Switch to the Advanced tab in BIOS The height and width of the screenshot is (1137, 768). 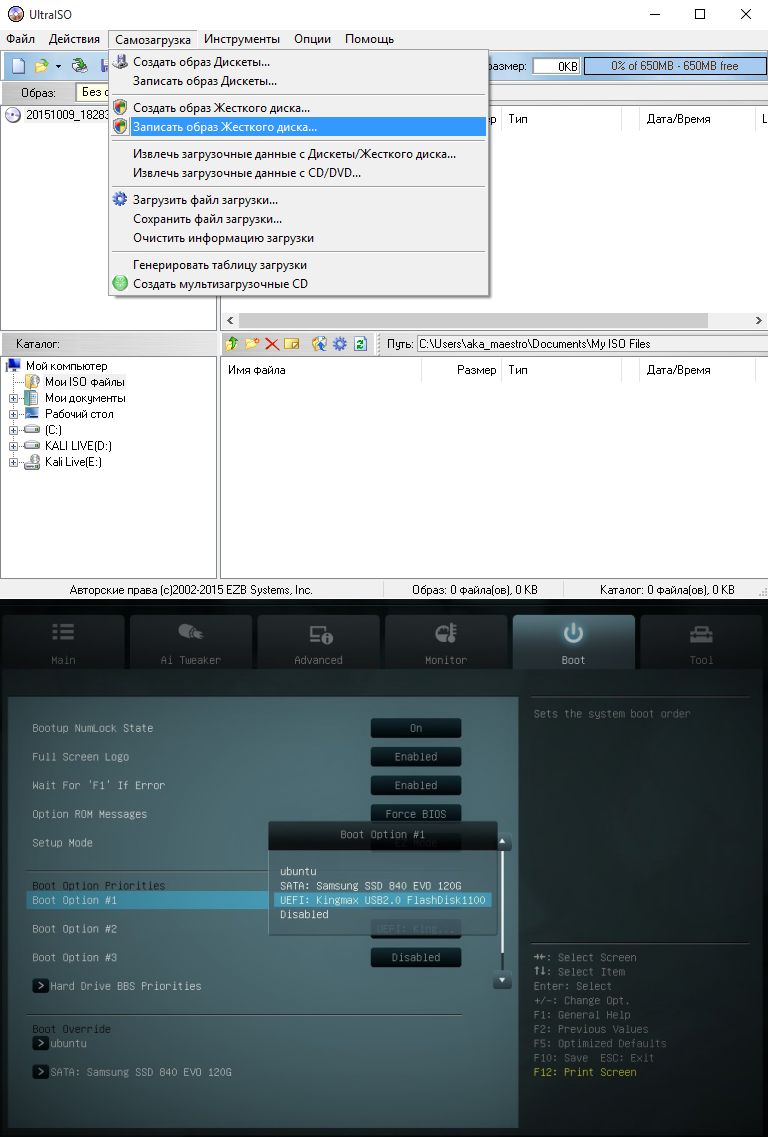tap(318, 642)
